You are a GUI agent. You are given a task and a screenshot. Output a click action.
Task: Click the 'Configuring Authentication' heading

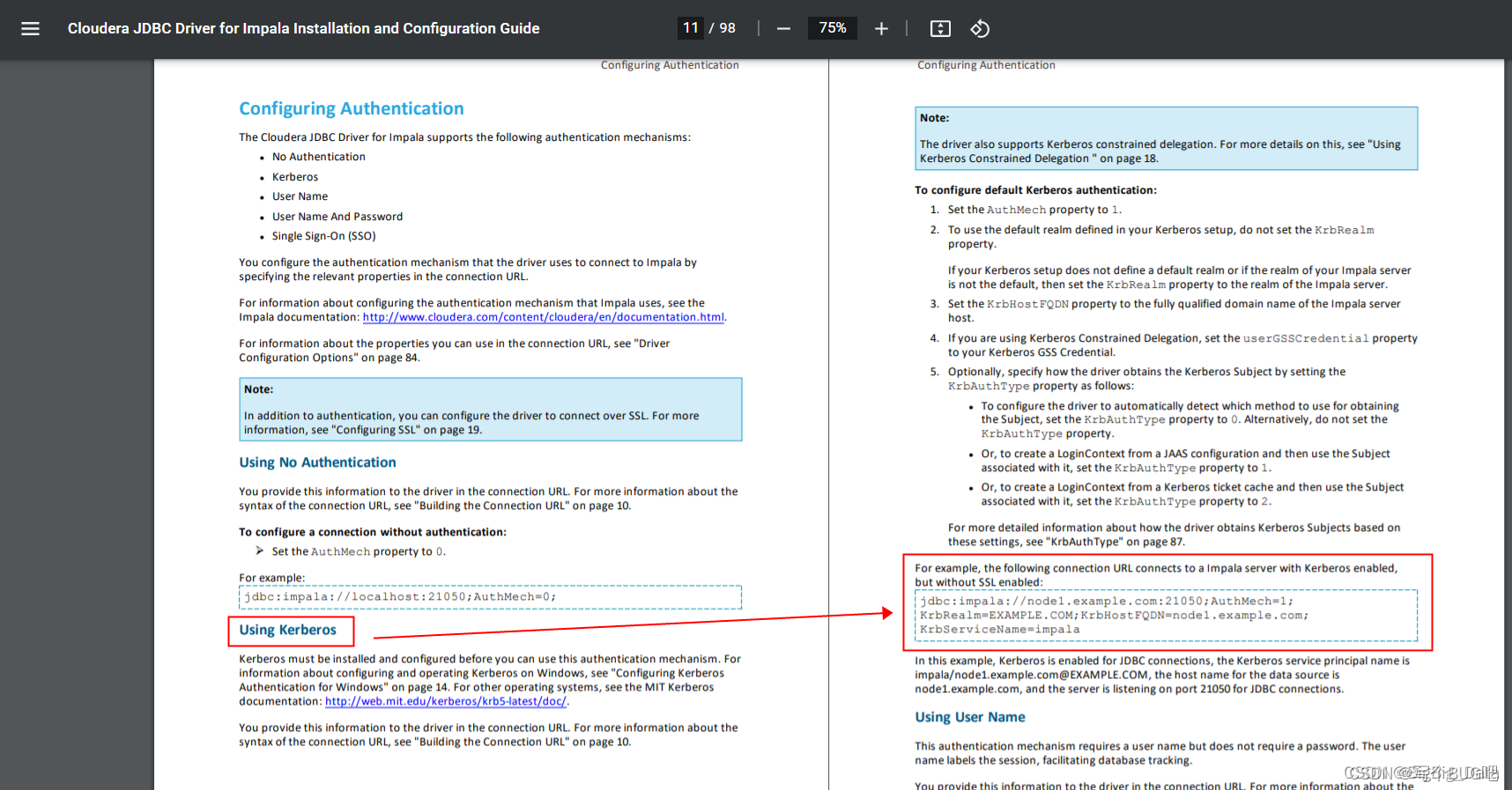pyautogui.click(x=352, y=108)
